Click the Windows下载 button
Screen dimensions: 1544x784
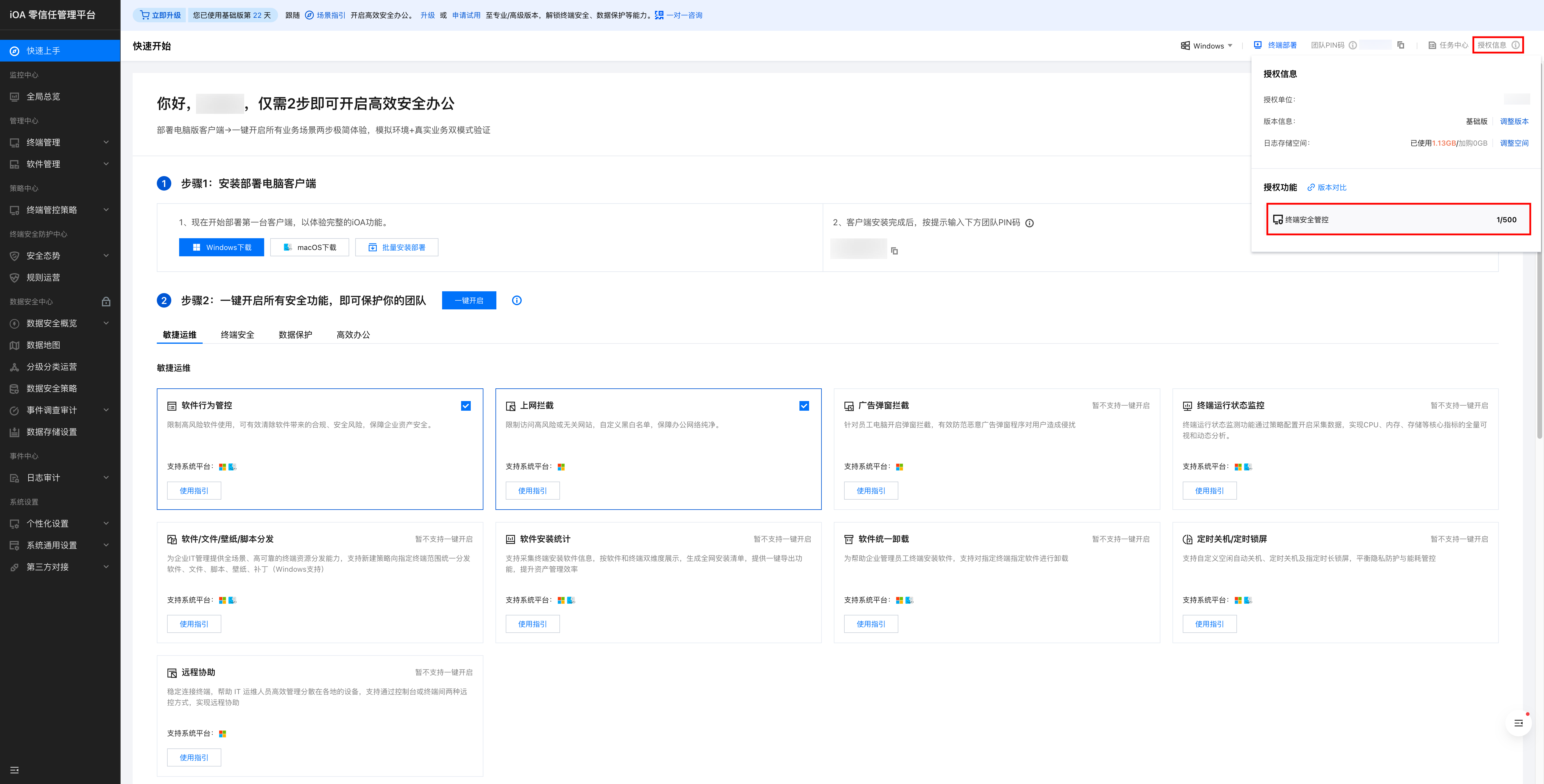click(x=221, y=247)
